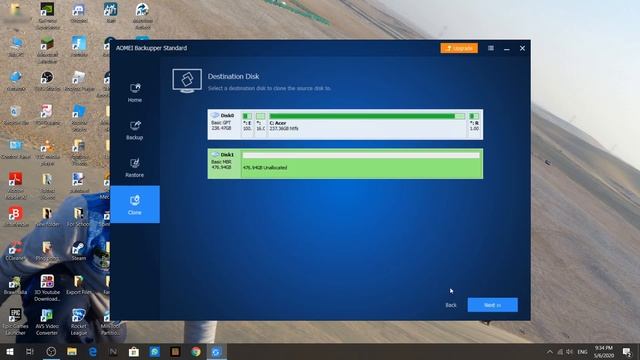Screen dimensions: 640x360
Task: Click the first small E partition on Disk0
Action: [247, 124]
